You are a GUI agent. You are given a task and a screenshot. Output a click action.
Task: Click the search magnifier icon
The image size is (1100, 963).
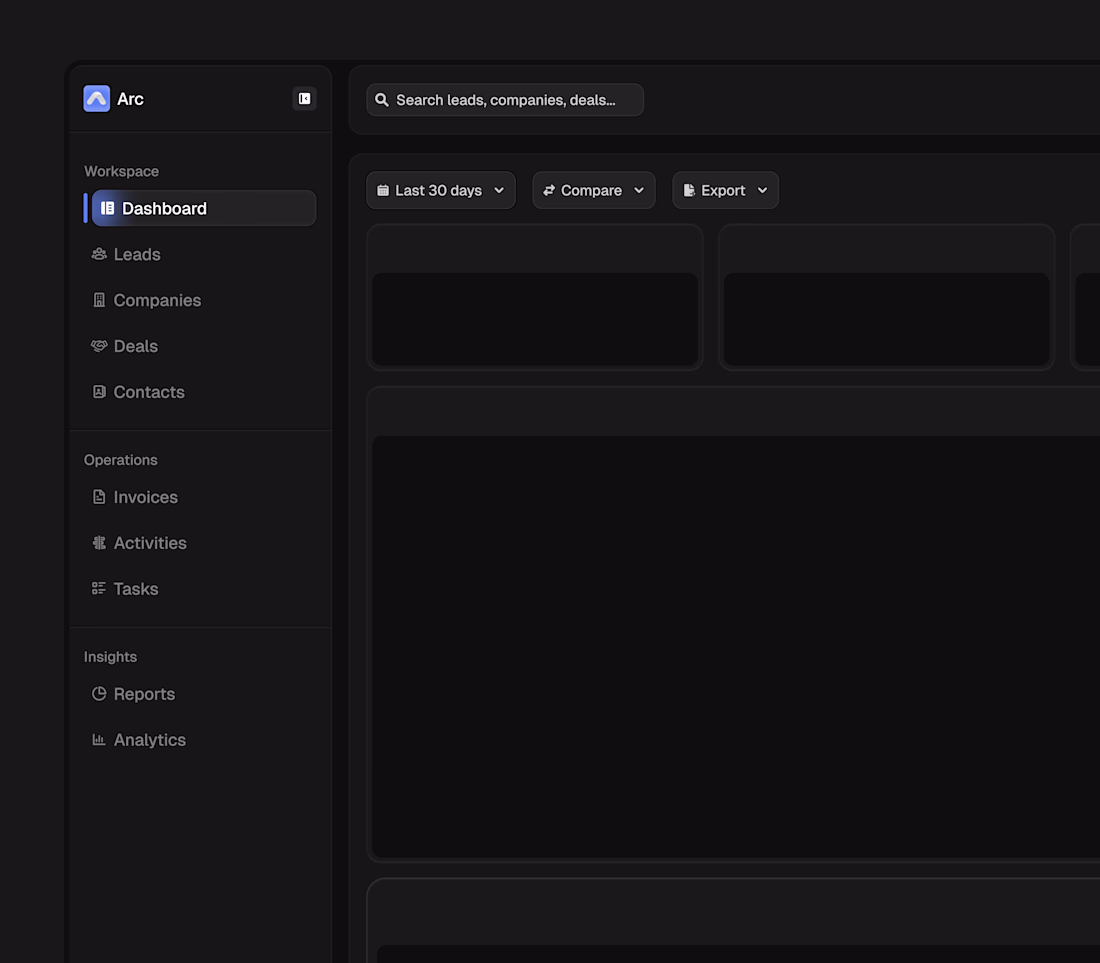pos(382,100)
